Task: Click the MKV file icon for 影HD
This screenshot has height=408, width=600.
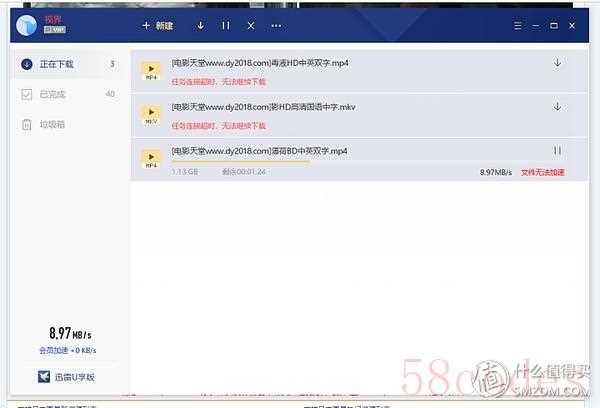Action: pyautogui.click(x=152, y=114)
